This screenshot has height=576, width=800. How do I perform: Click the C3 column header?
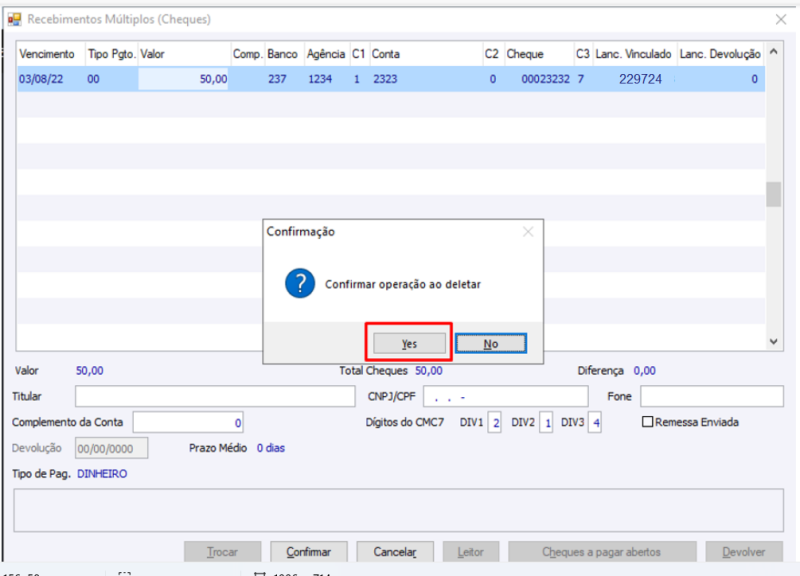tap(583, 54)
